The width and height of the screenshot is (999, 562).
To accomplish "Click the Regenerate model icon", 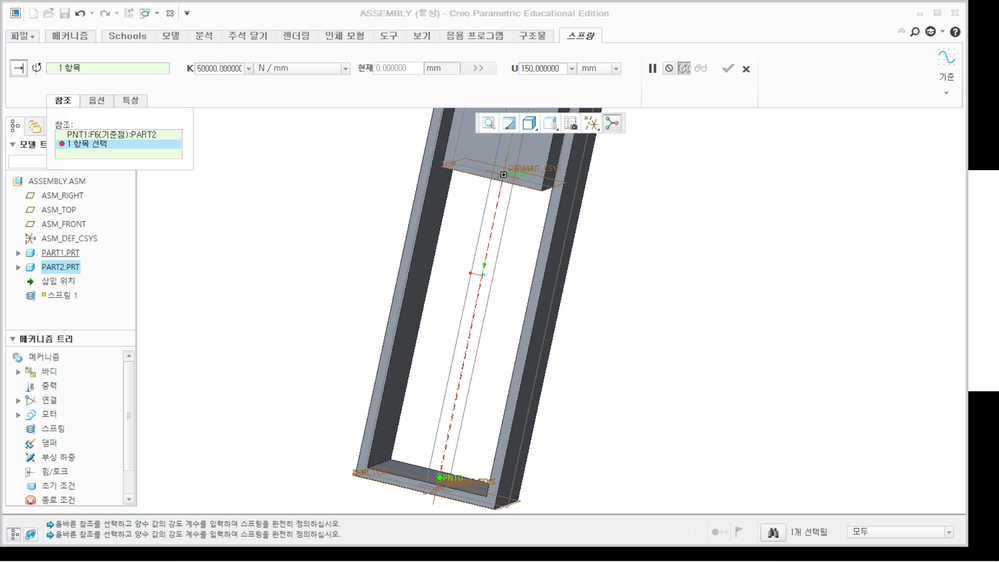I will [129, 13].
